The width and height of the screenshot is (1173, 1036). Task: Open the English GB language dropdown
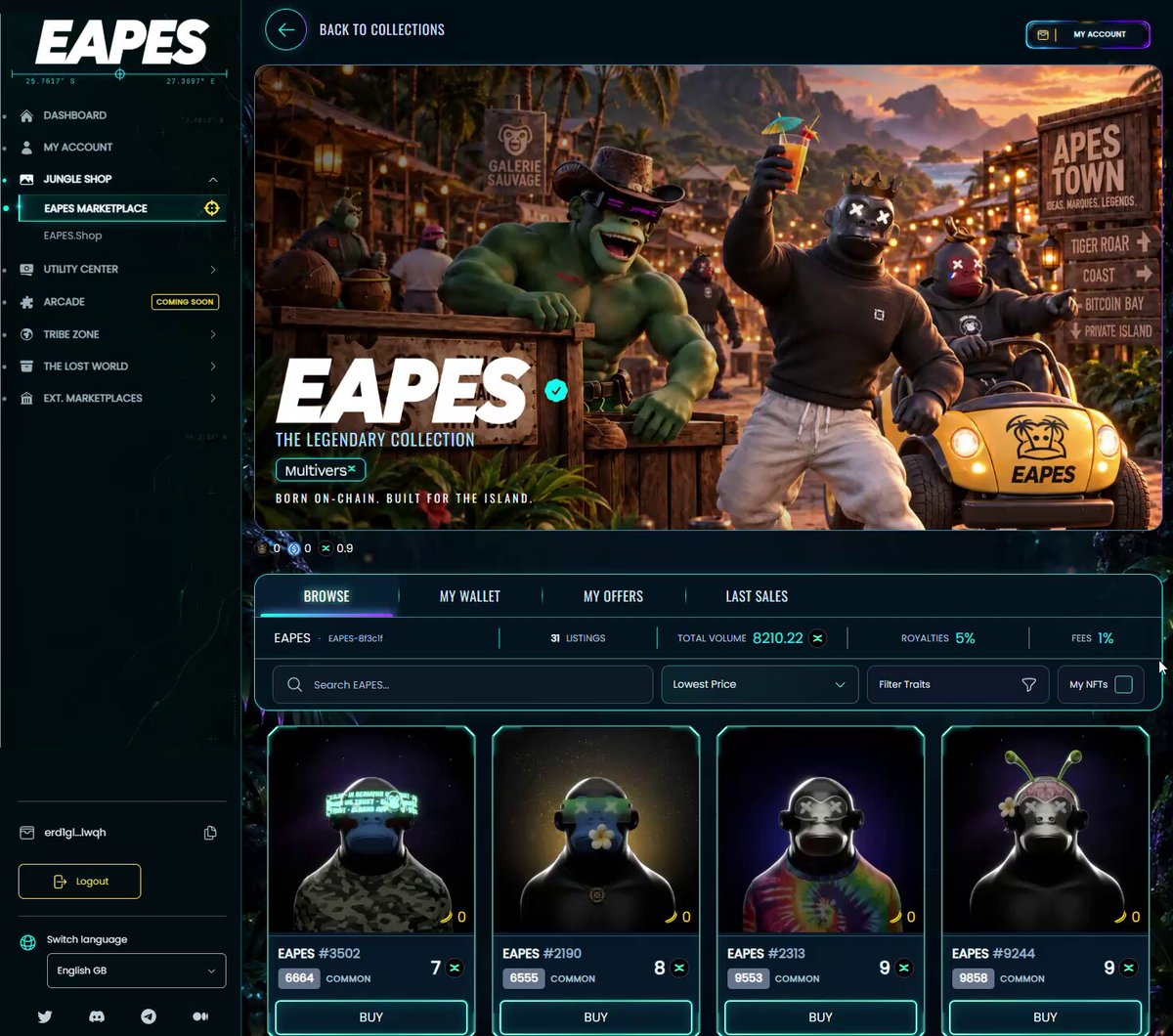[x=136, y=971]
